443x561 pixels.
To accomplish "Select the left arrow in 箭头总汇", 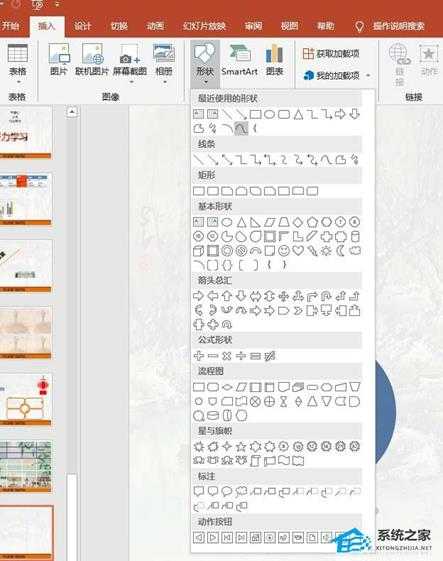I will [213, 296].
